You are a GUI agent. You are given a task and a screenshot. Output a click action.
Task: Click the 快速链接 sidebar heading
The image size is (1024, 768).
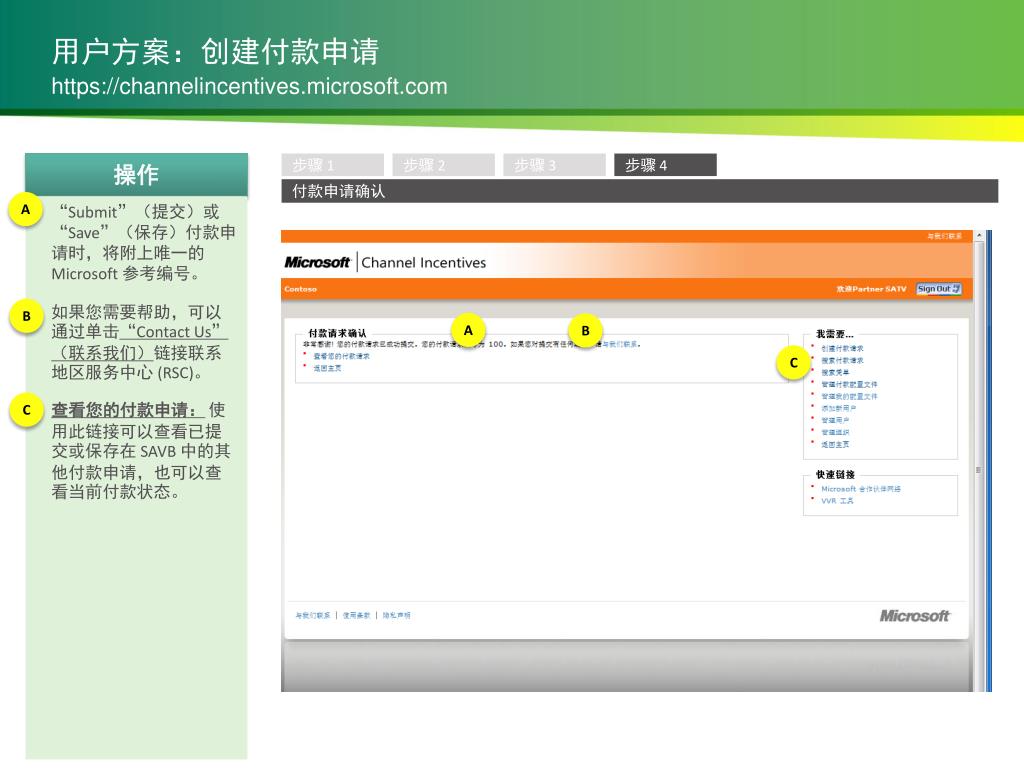[x=835, y=475]
